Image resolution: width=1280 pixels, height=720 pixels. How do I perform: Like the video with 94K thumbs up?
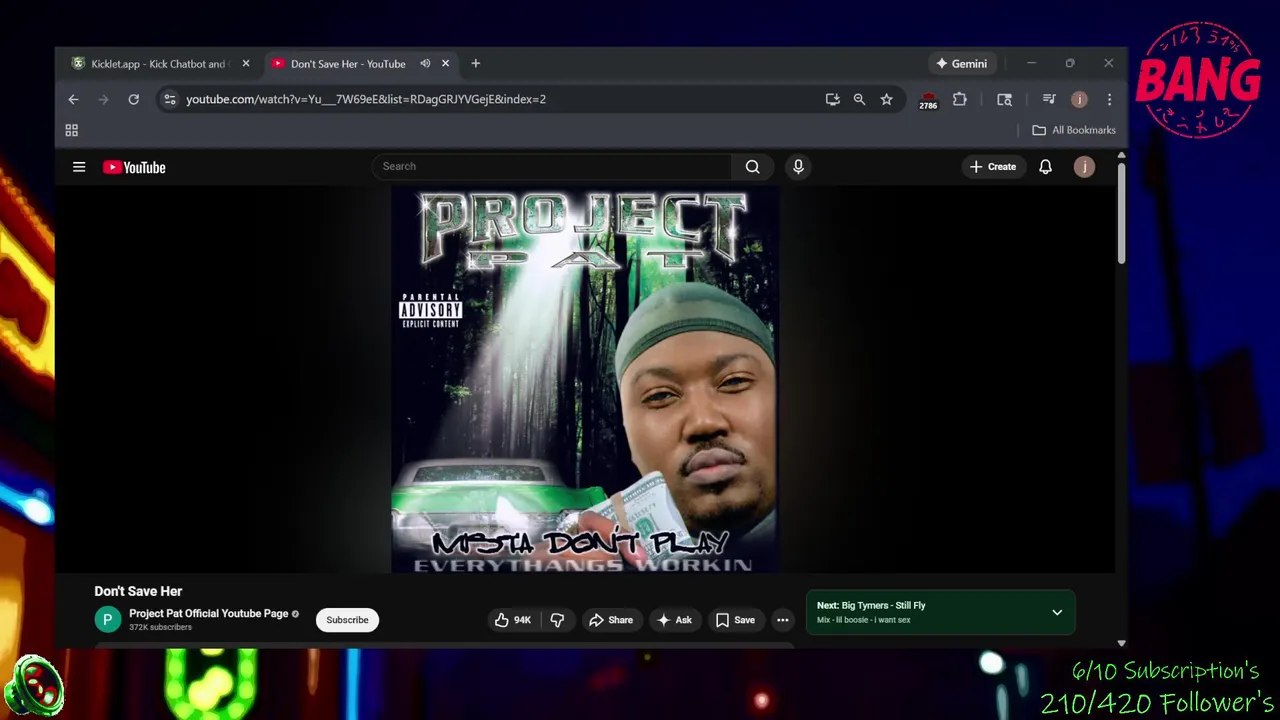512,620
